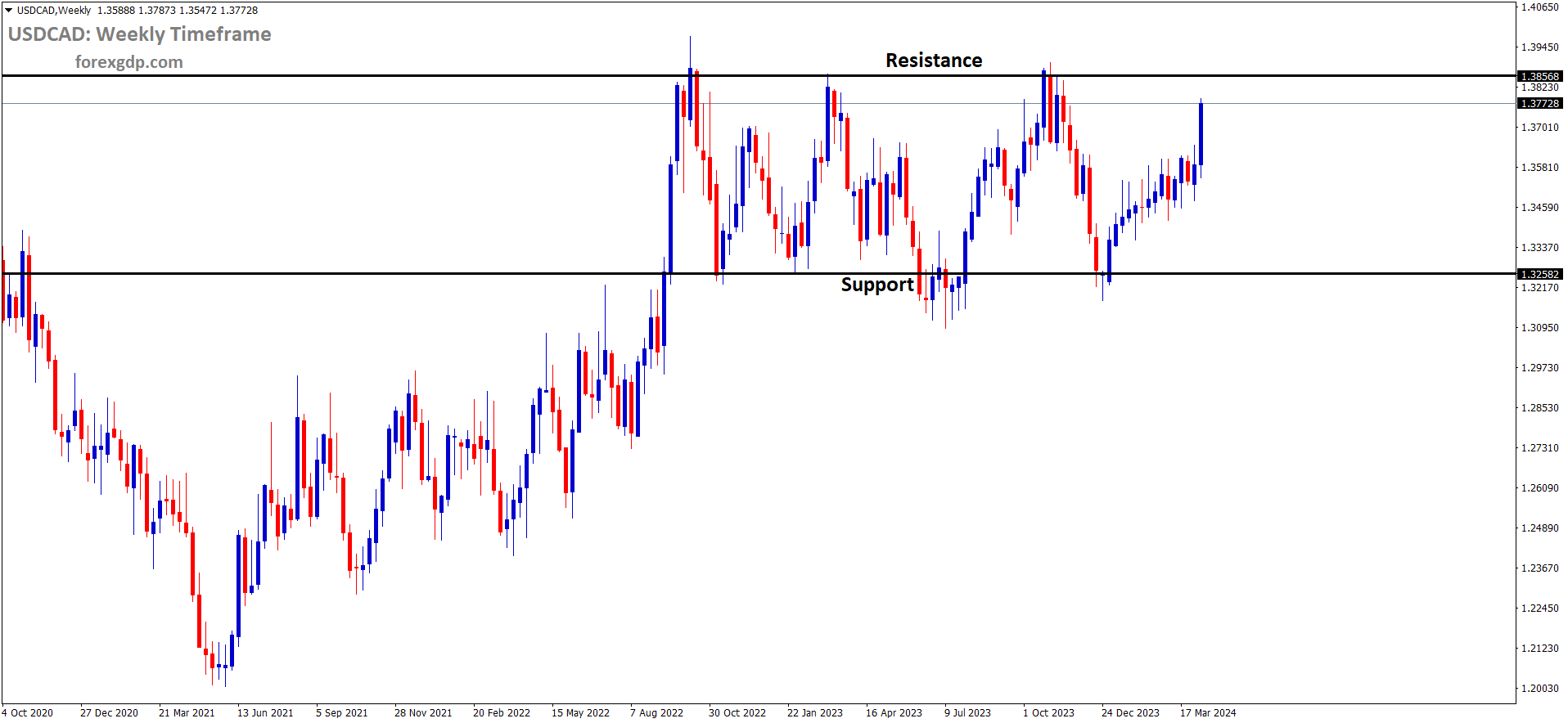Click the 30 Oct 2022 date label
The height and width of the screenshot is (723, 1568).
[737, 712]
